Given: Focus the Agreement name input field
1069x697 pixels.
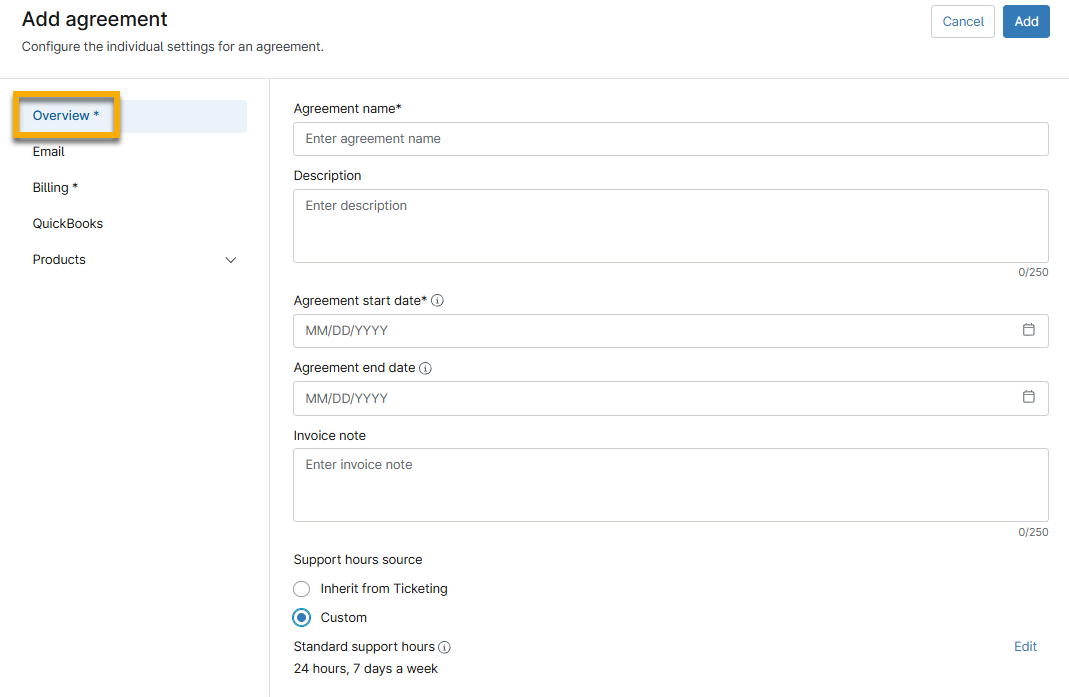Looking at the screenshot, I should click(670, 139).
